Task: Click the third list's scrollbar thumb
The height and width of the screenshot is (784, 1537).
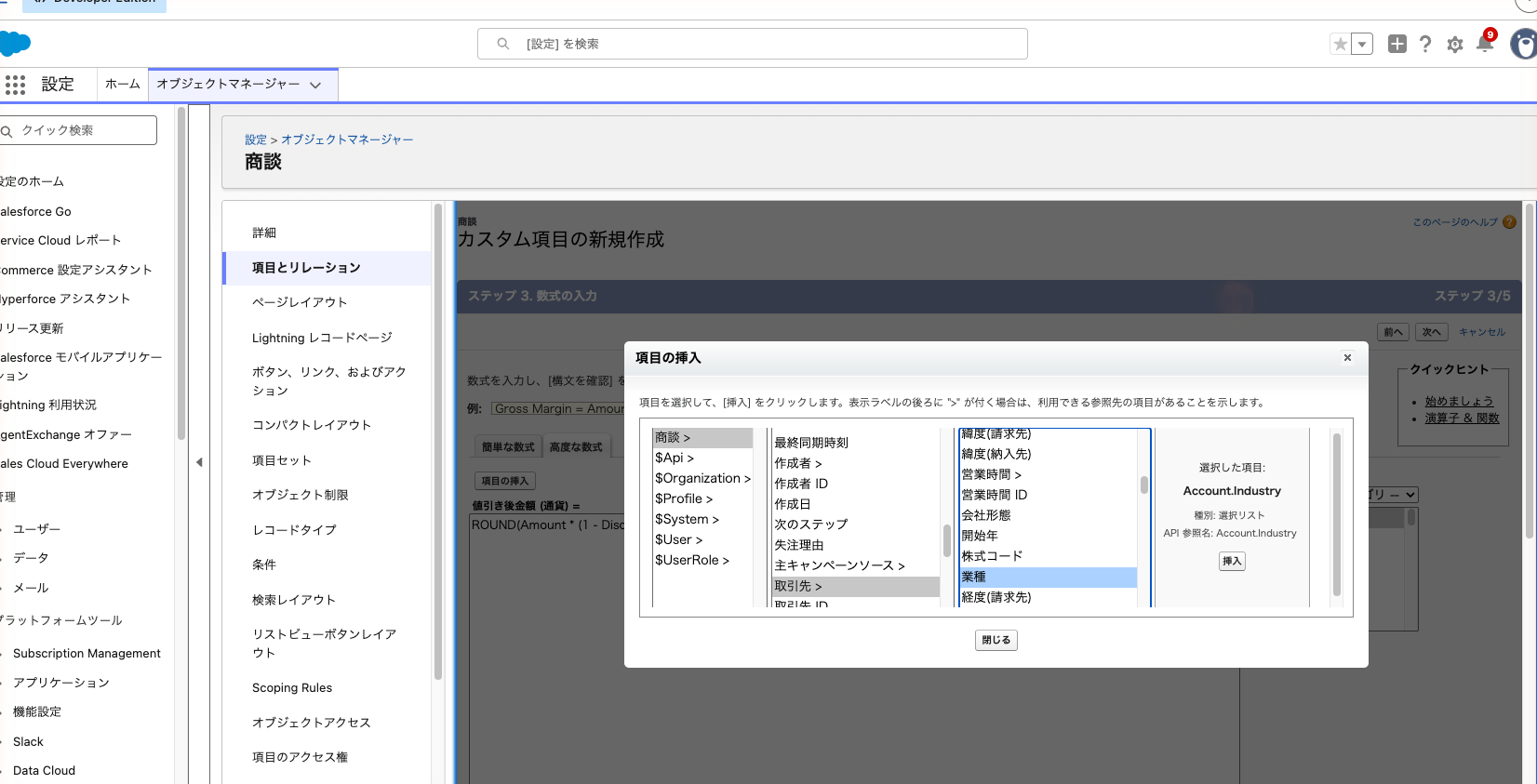Action: 1143,485
